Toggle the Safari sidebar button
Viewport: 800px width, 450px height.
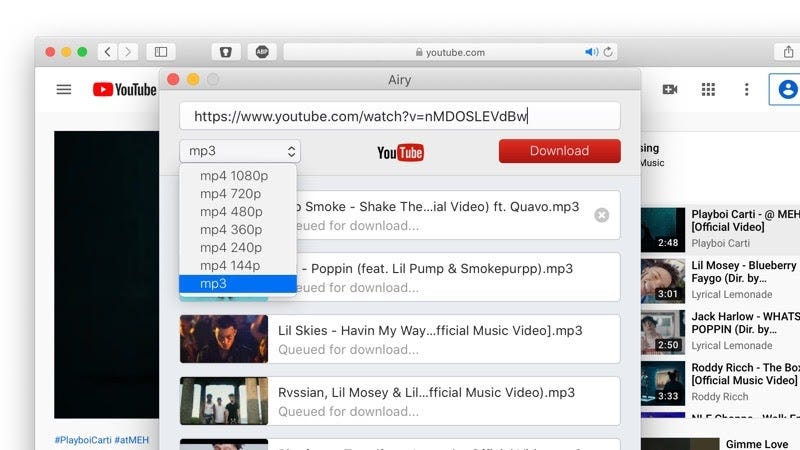click(161, 52)
